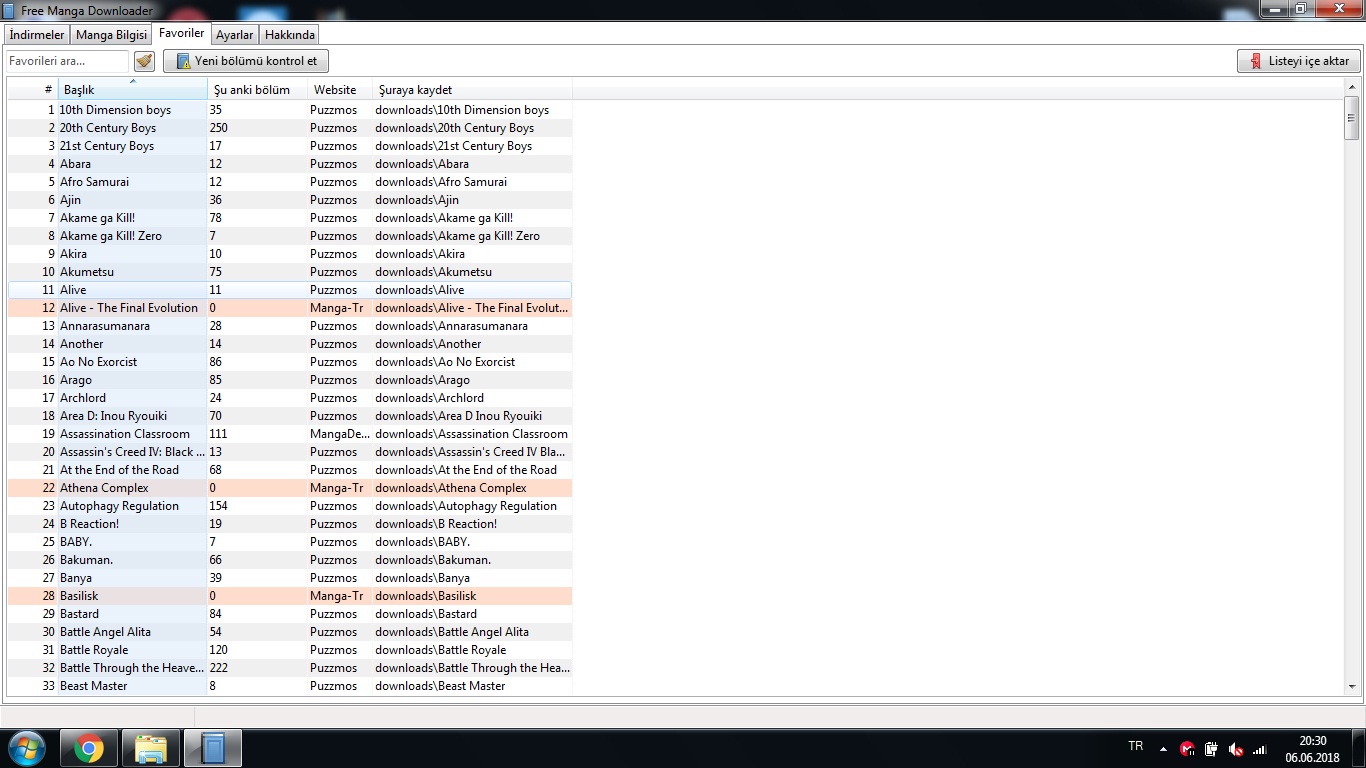
Task: Click the red antivirus tray icon
Action: point(1187,749)
